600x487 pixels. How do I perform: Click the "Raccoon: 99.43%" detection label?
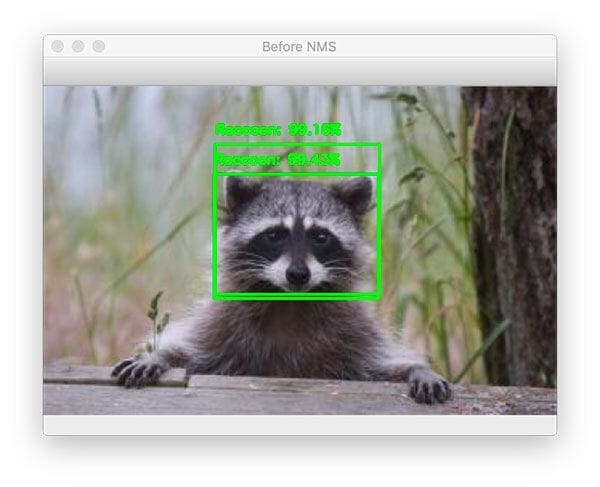278,159
